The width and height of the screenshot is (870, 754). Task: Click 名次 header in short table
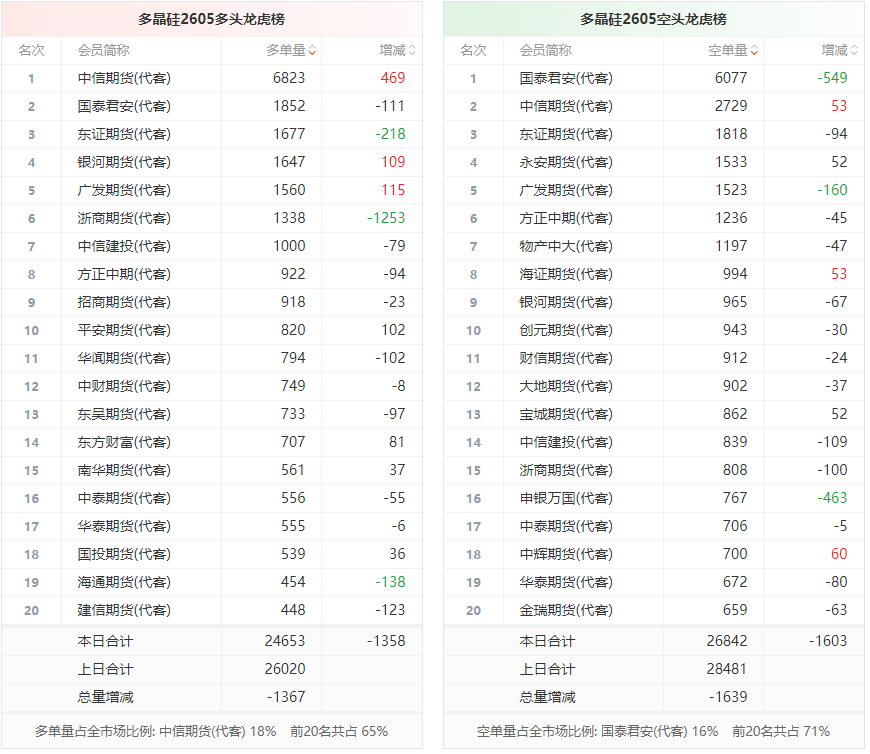pos(473,50)
